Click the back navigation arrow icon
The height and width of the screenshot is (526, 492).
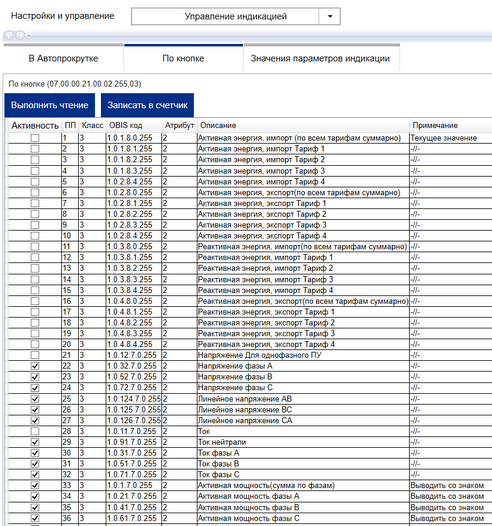tap(9, 35)
